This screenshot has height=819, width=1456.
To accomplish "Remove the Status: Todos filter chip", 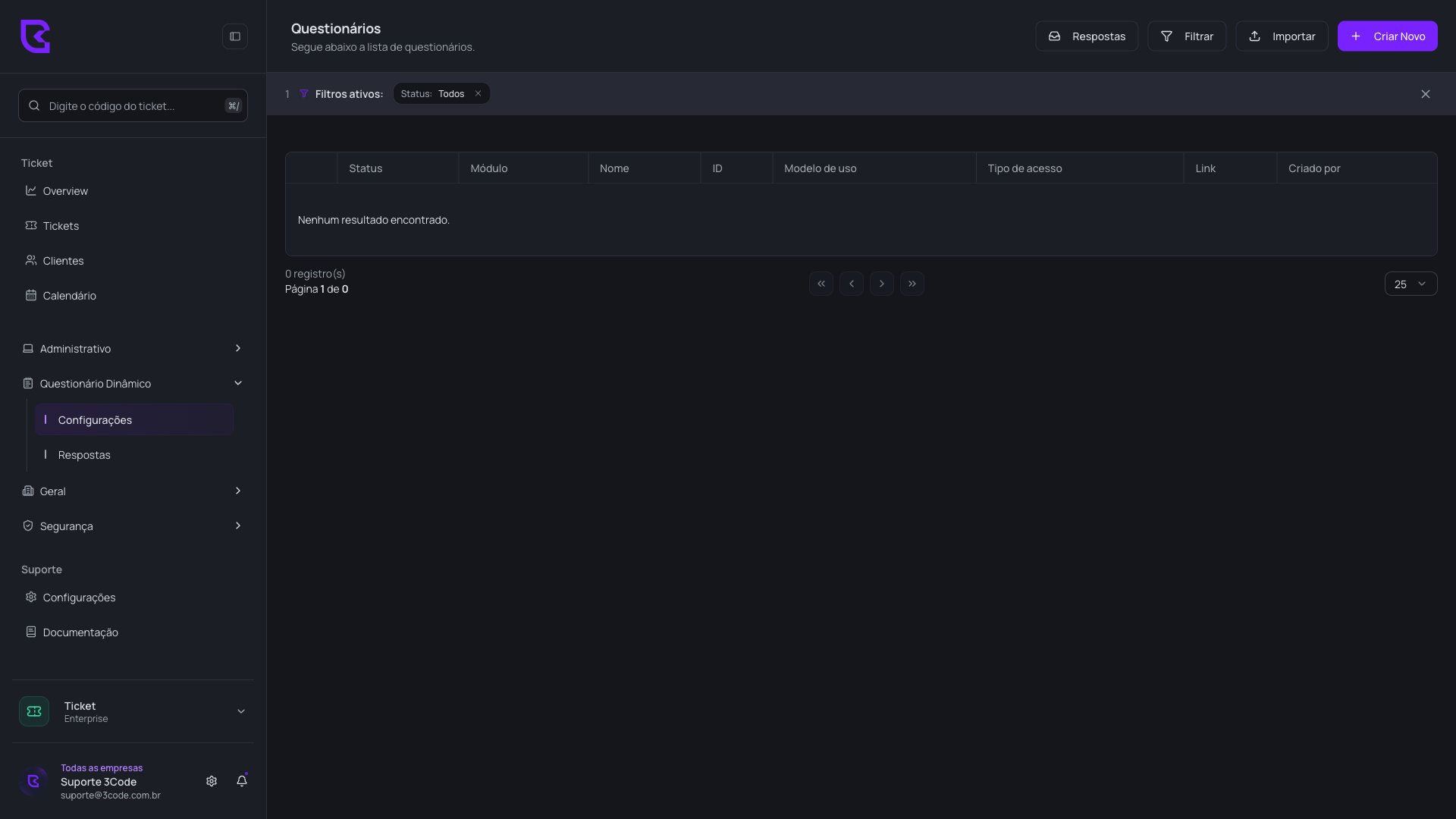I will tap(478, 94).
